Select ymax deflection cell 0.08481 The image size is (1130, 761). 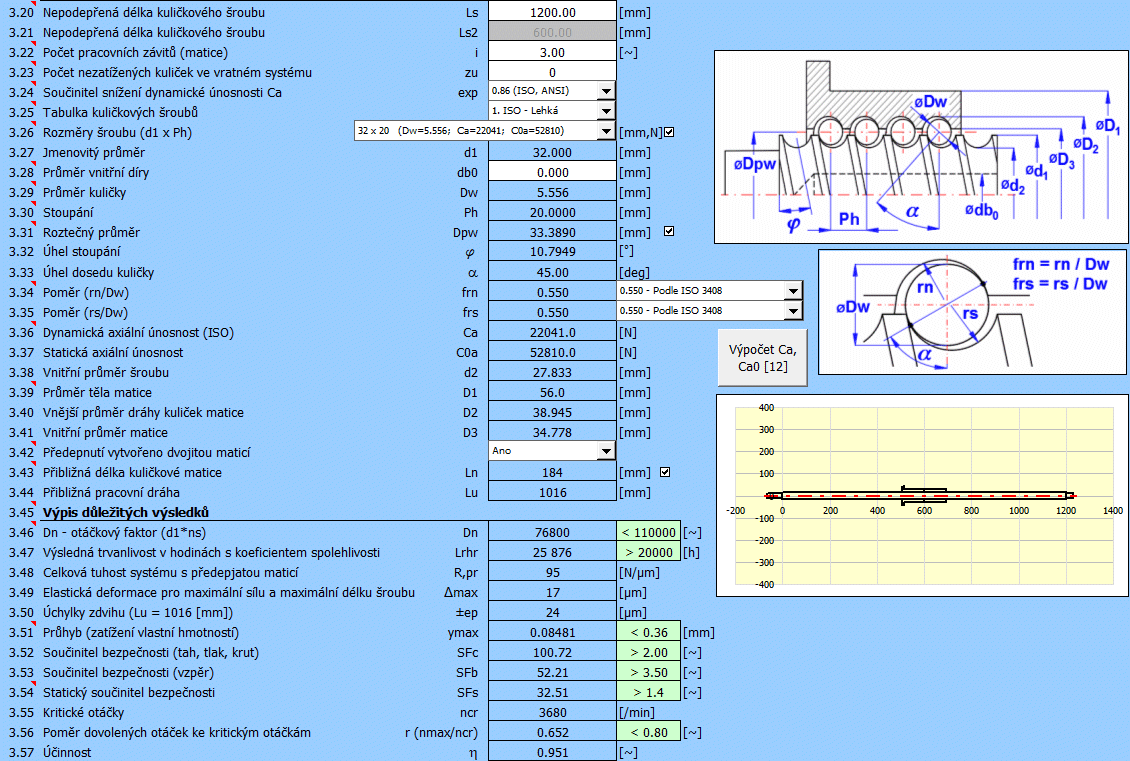pos(553,633)
